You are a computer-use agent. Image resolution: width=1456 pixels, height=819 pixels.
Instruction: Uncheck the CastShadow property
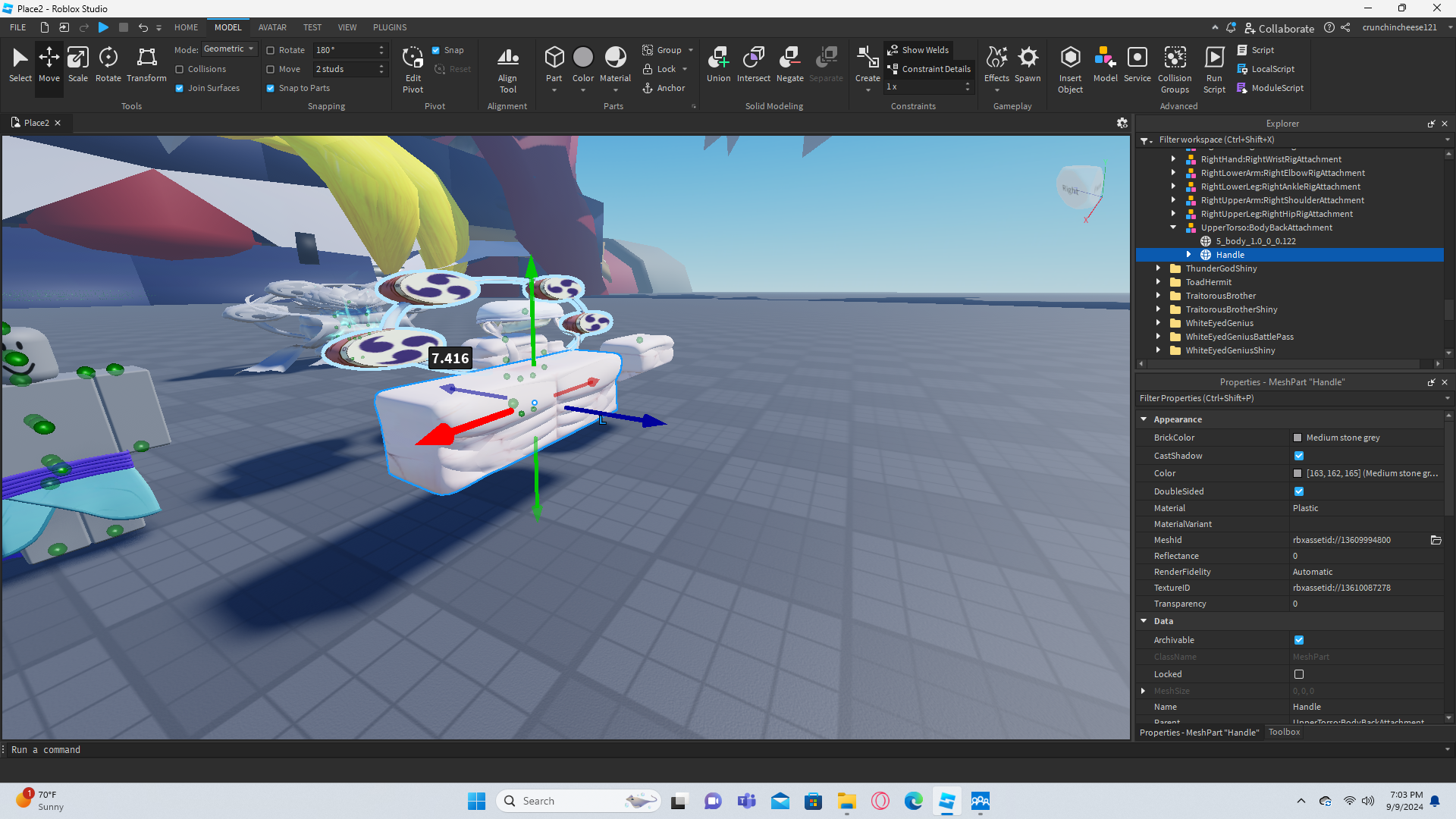tap(1299, 456)
